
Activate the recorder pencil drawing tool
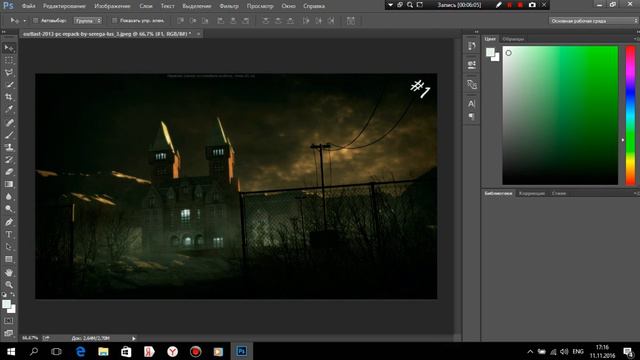pos(498,5)
